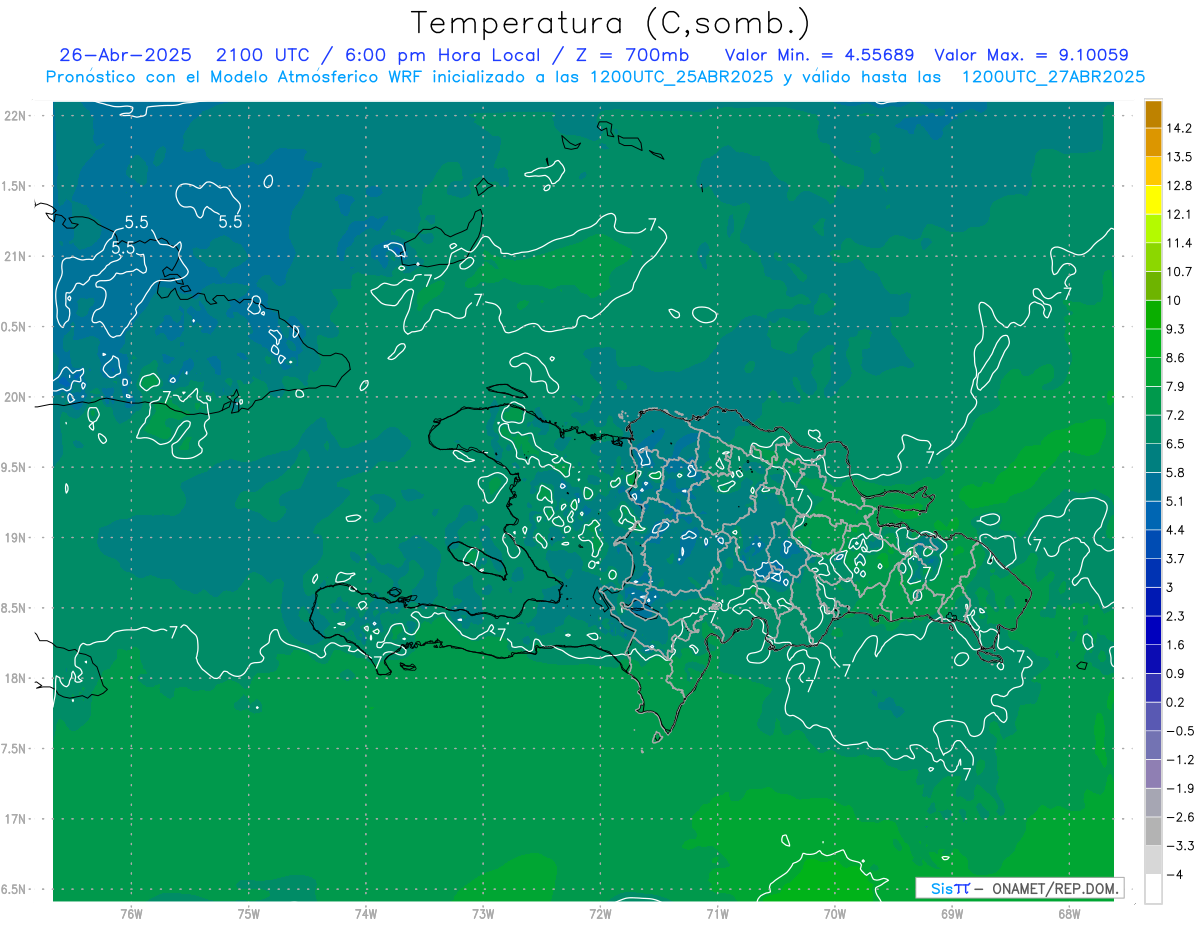Click colorbar value "5.1"
The image size is (1200, 927).
1176,501
